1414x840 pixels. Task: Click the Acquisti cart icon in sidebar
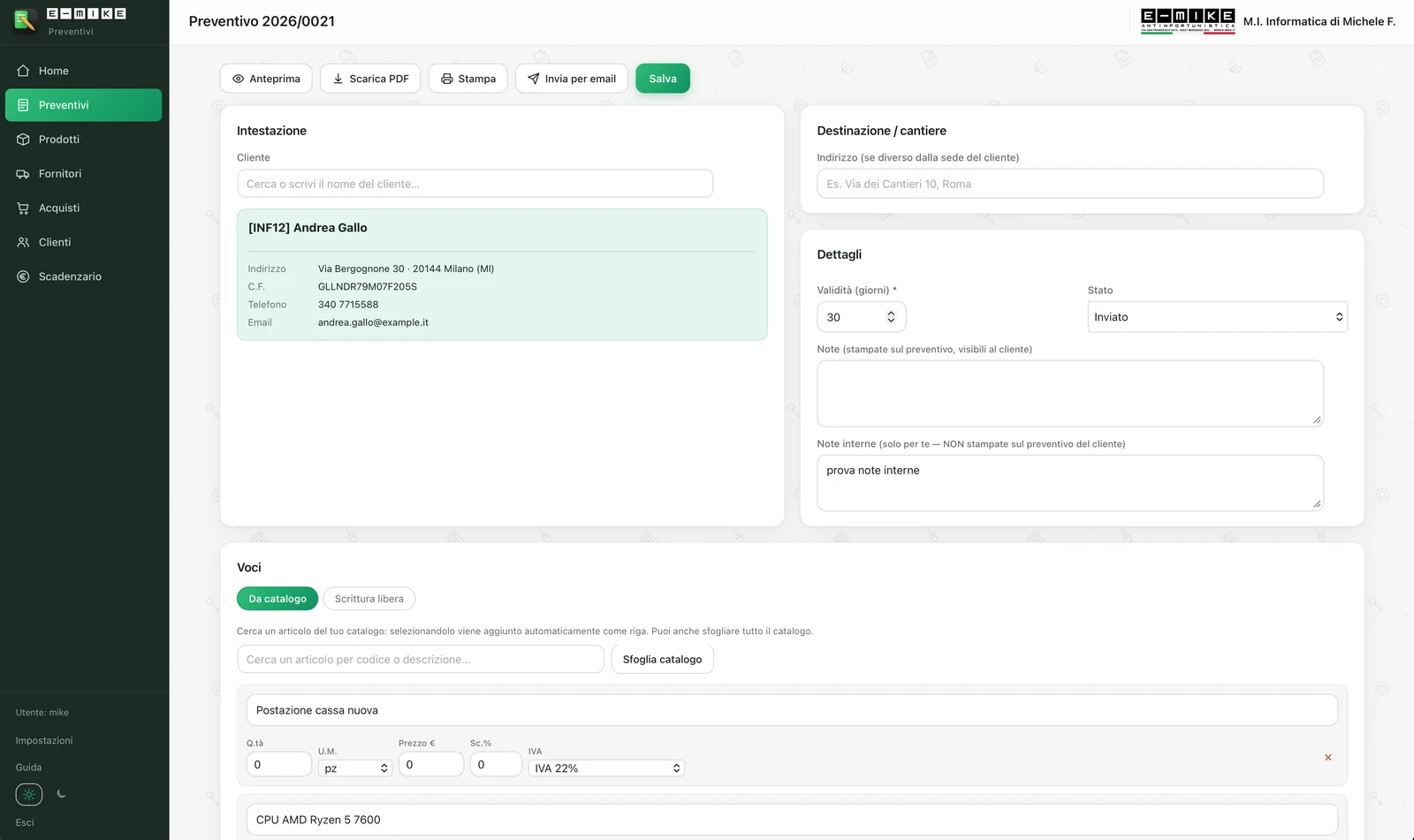[x=23, y=208]
